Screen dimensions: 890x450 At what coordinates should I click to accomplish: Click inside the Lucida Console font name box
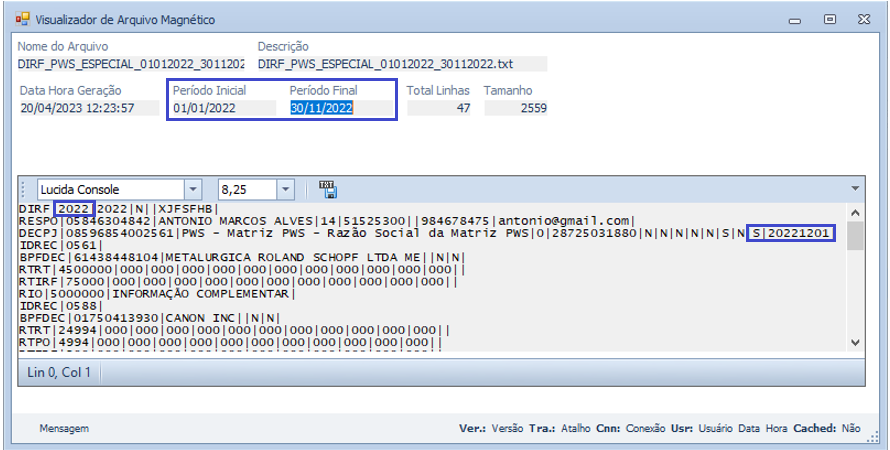point(111,190)
